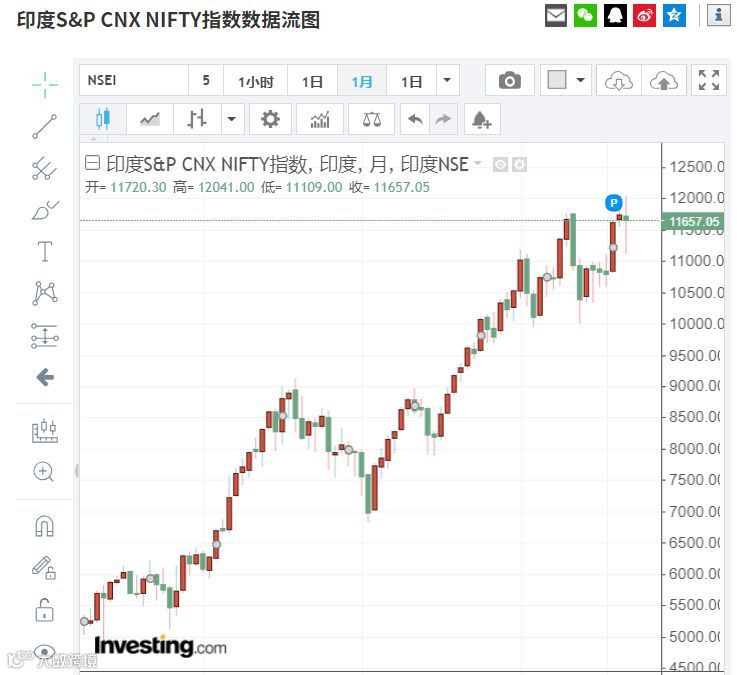The height and width of the screenshot is (675, 737).
Task: Click the left arrow marker tool
Action: click(x=45, y=377)
